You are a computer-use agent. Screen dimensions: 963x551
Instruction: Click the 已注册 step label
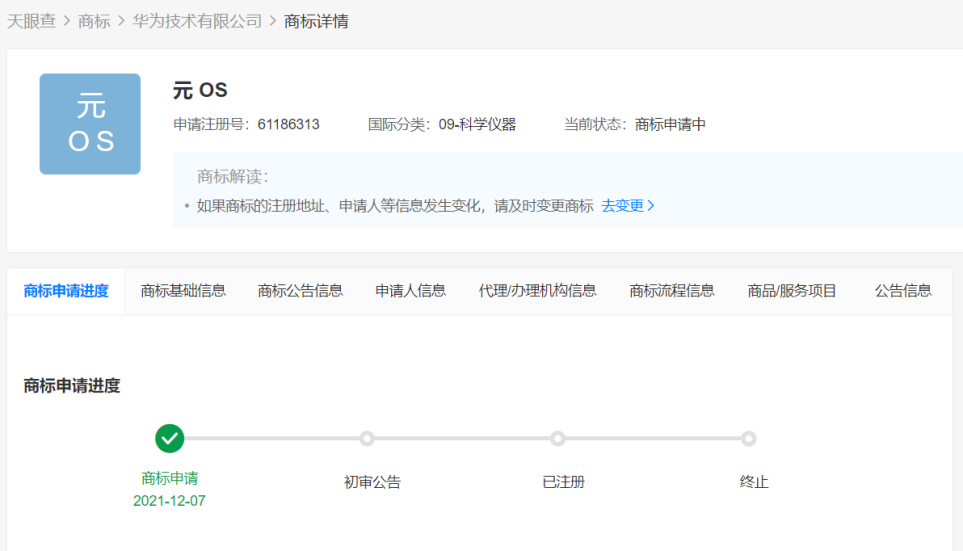564,482
